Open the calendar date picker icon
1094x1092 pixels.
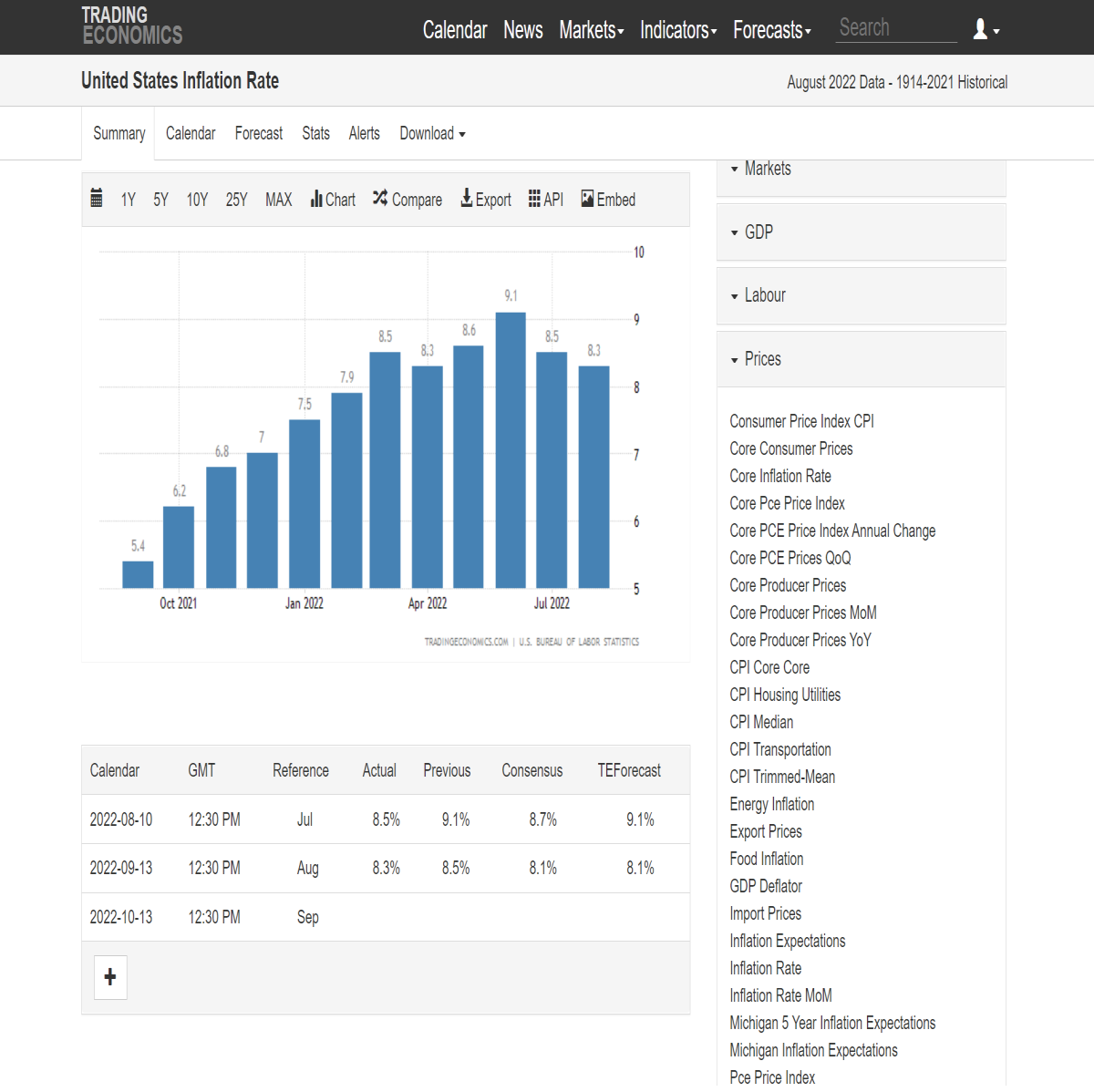point(97,199)
